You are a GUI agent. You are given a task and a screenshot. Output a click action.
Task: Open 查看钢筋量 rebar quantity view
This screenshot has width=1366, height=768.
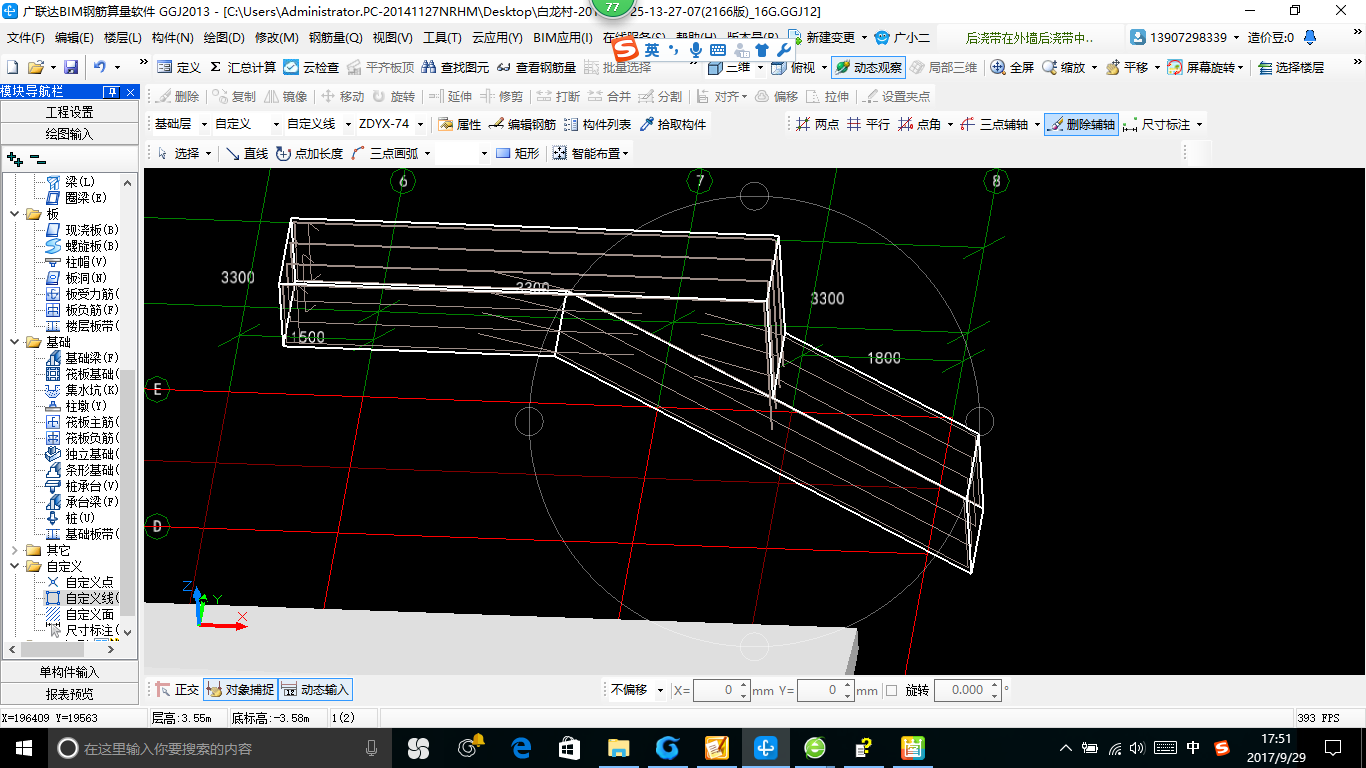[537, 67]
